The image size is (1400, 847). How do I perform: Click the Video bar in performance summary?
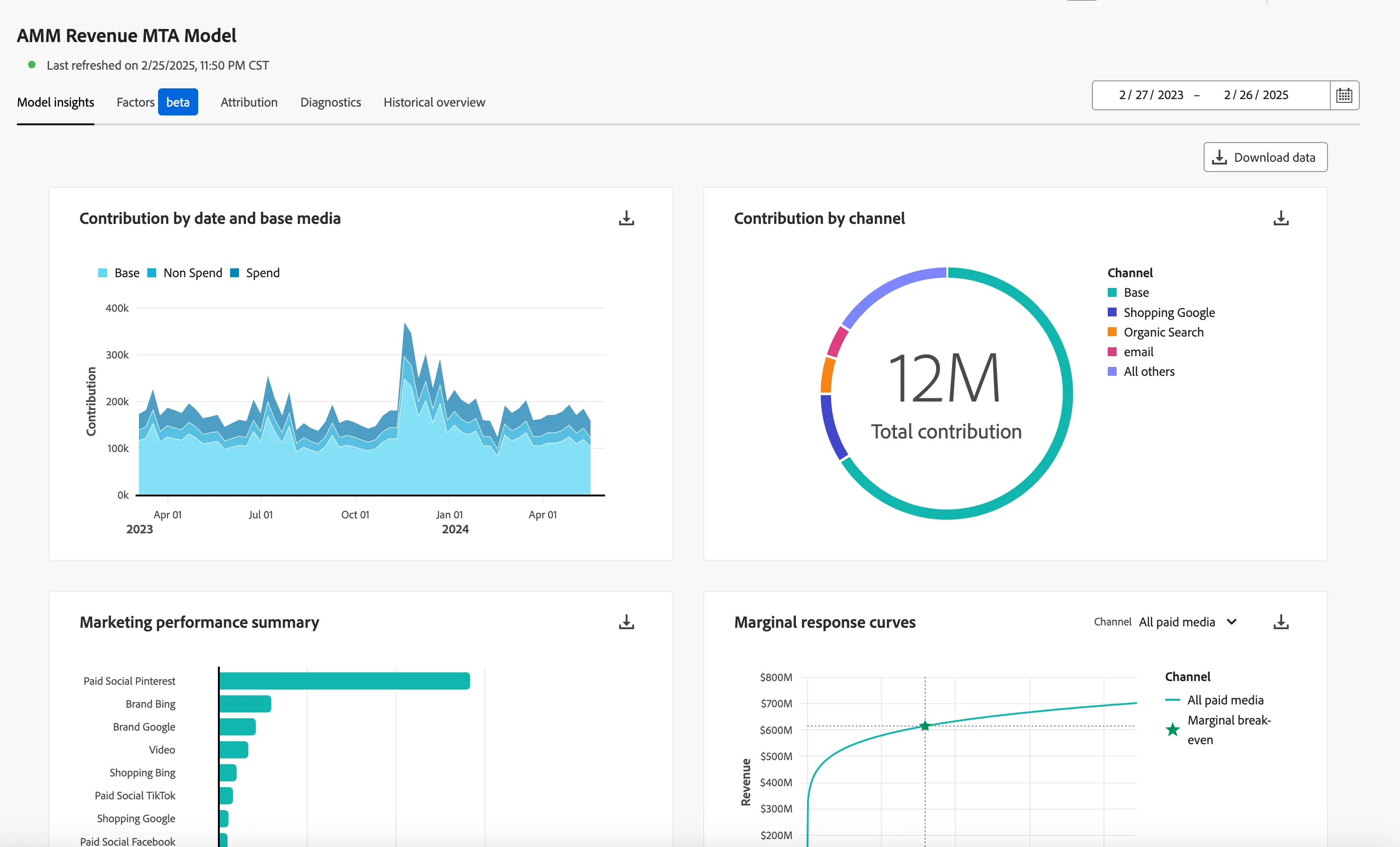pyautogui.click(x=233, y=750)
